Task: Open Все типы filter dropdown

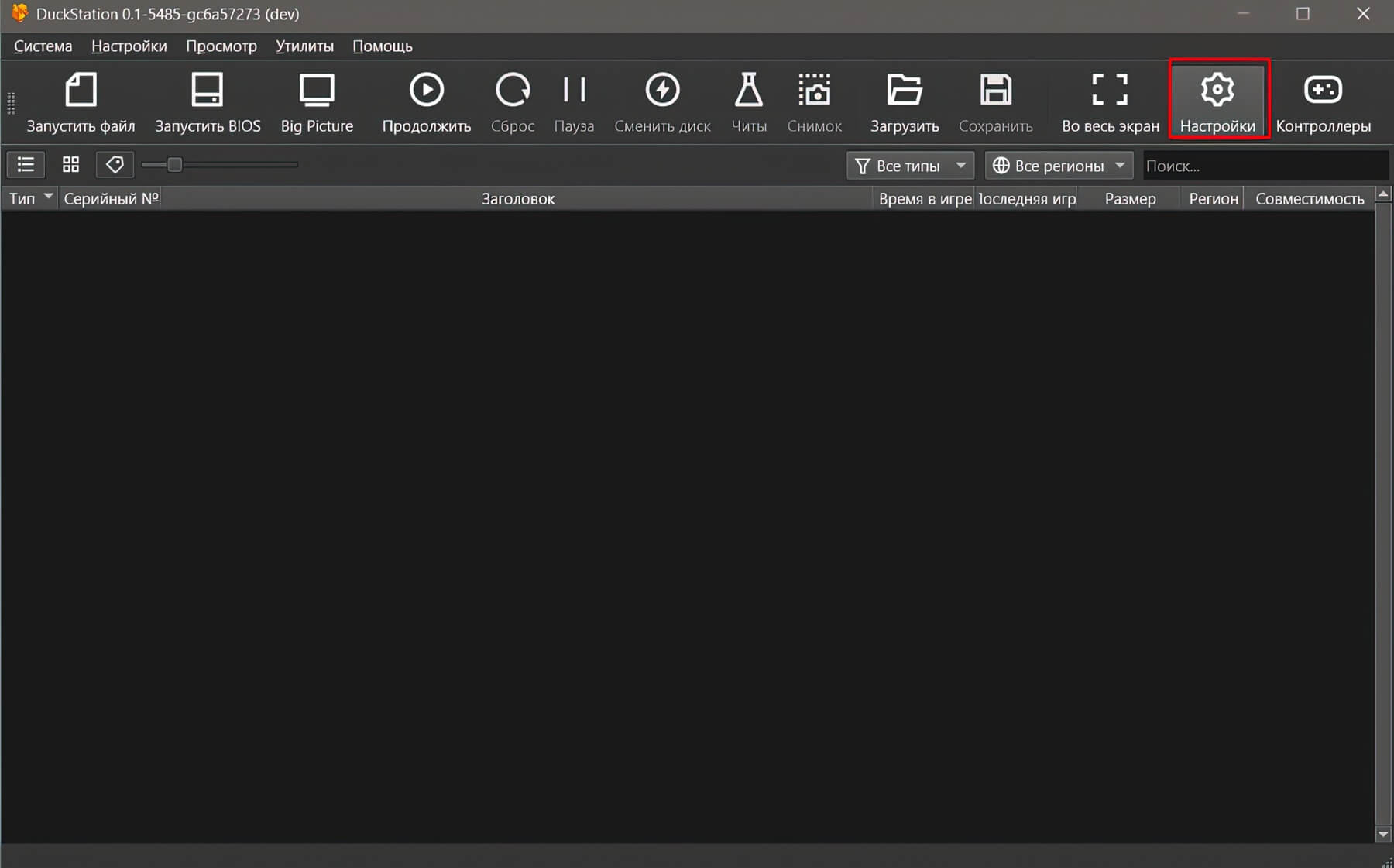Action: coord(910,166)
